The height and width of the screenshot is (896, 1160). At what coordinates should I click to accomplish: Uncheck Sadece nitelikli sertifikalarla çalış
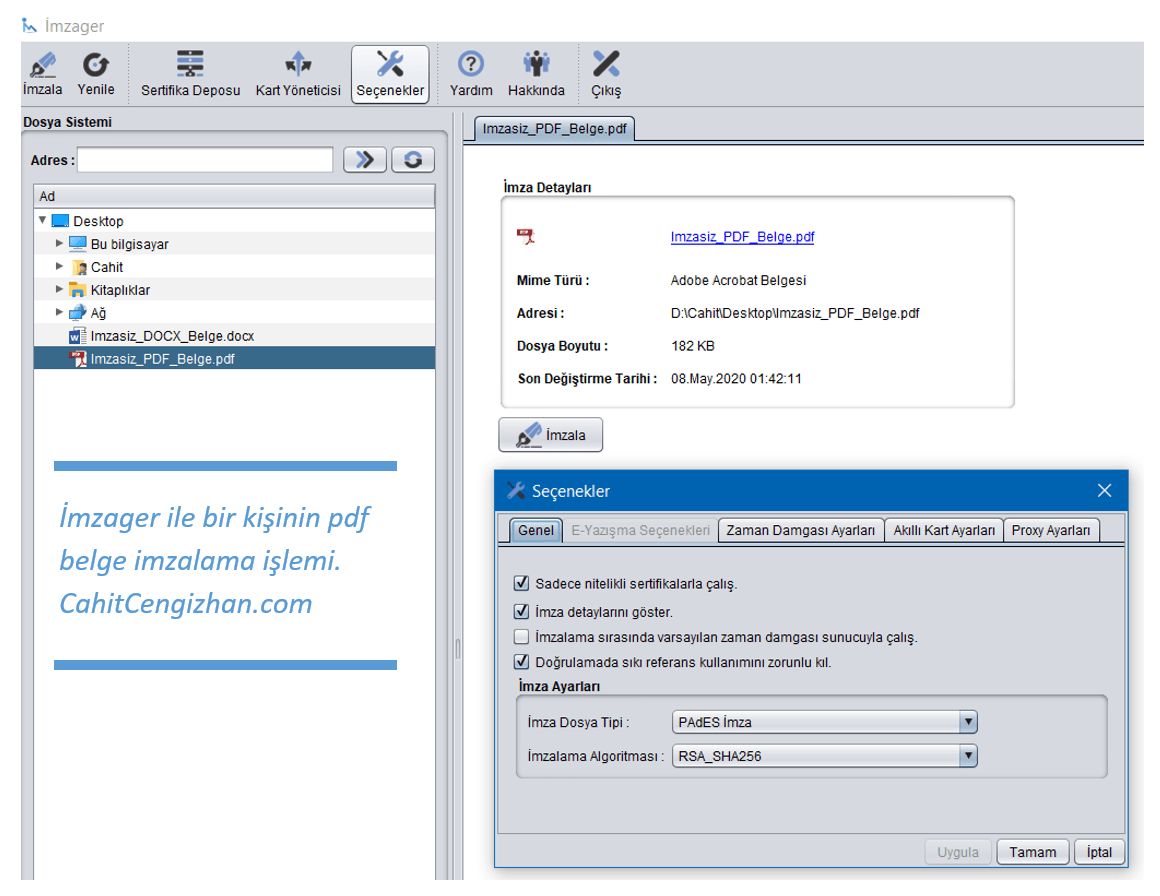520,584
